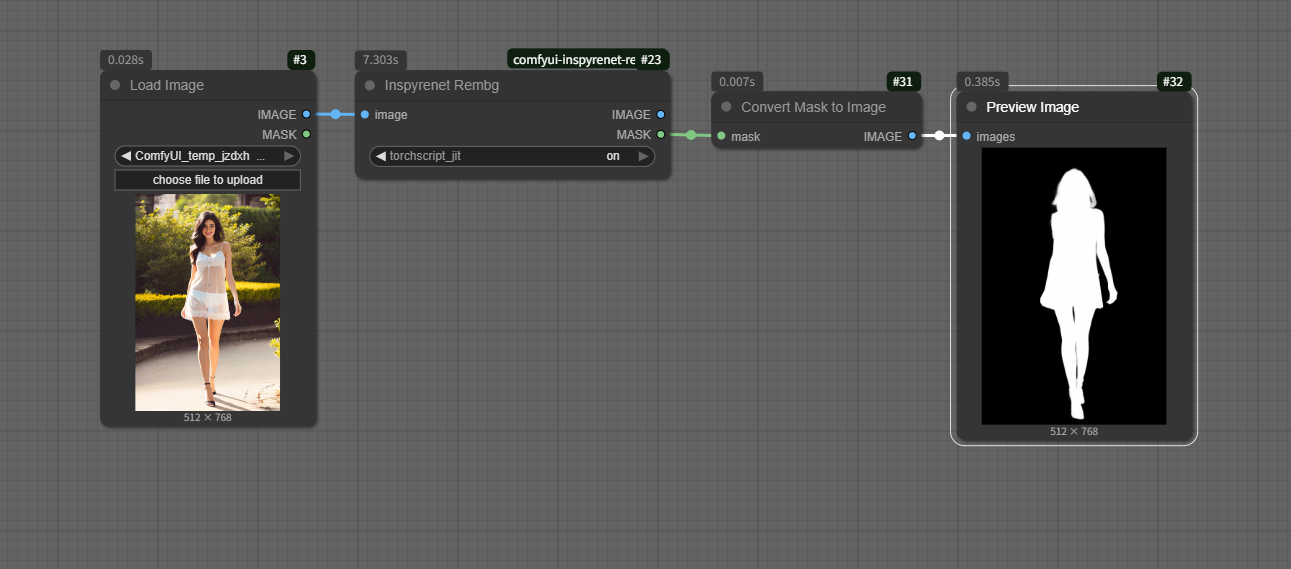Screen dimensions: 1291x569
Task: Click the Convert Mask to Image mask input port
Action: 721,136
